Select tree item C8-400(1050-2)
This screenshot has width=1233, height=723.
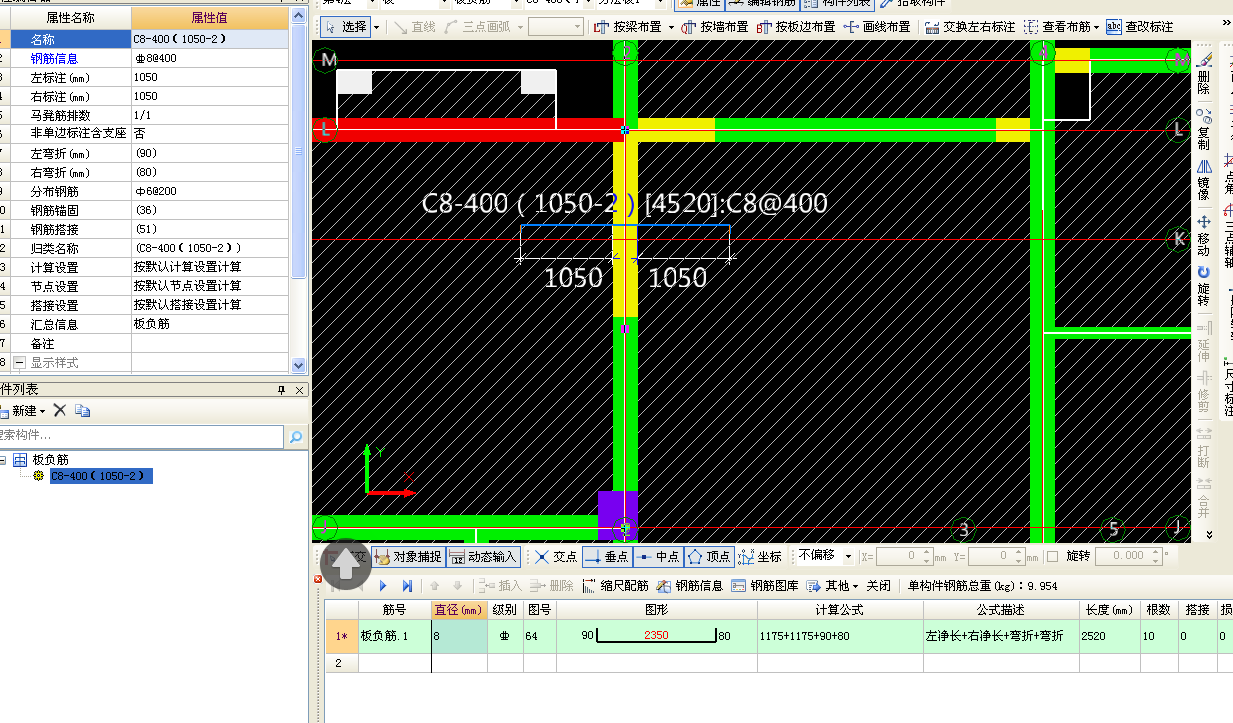[x=101, y=476]
